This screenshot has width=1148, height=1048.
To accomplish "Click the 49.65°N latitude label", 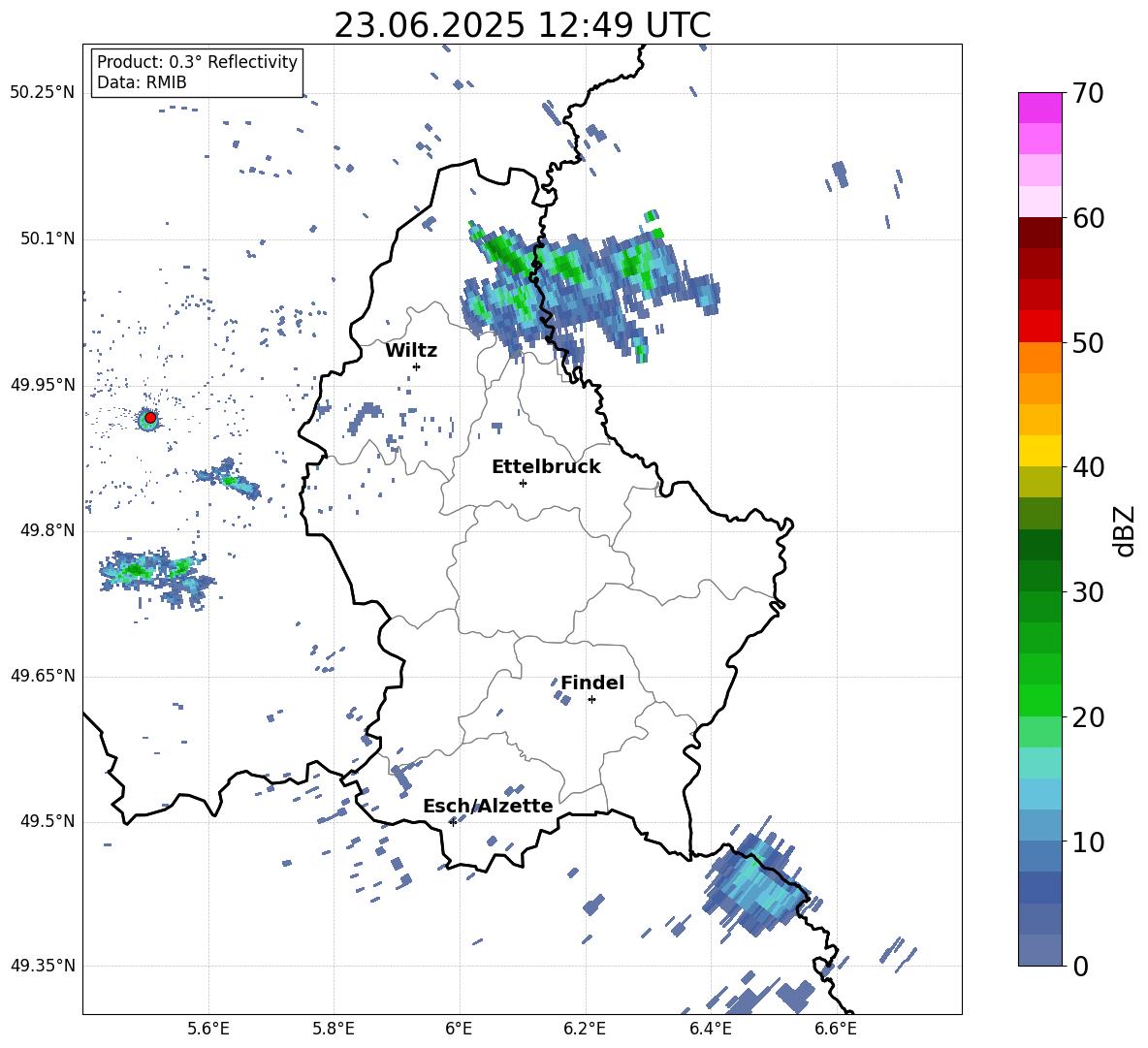I will 43,676.
